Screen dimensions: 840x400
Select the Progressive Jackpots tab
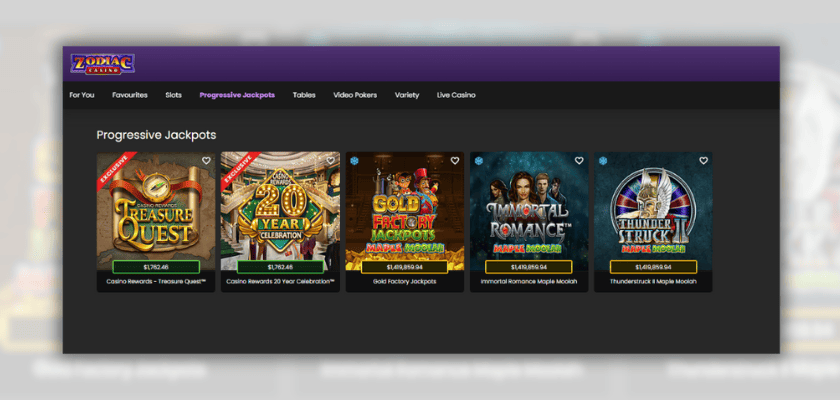pyautogui.click(x=237, y=95)
